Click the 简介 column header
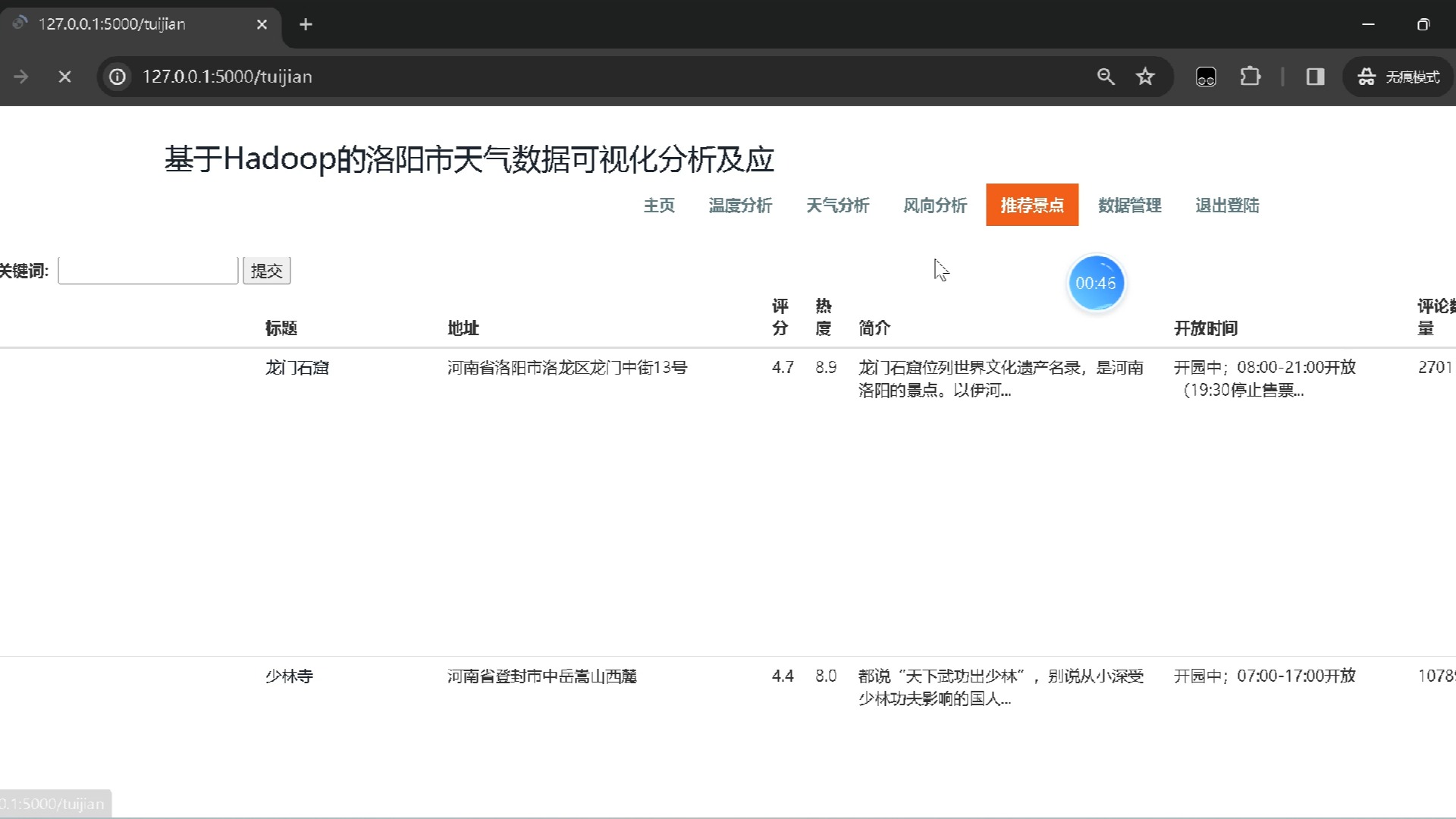 874,328
